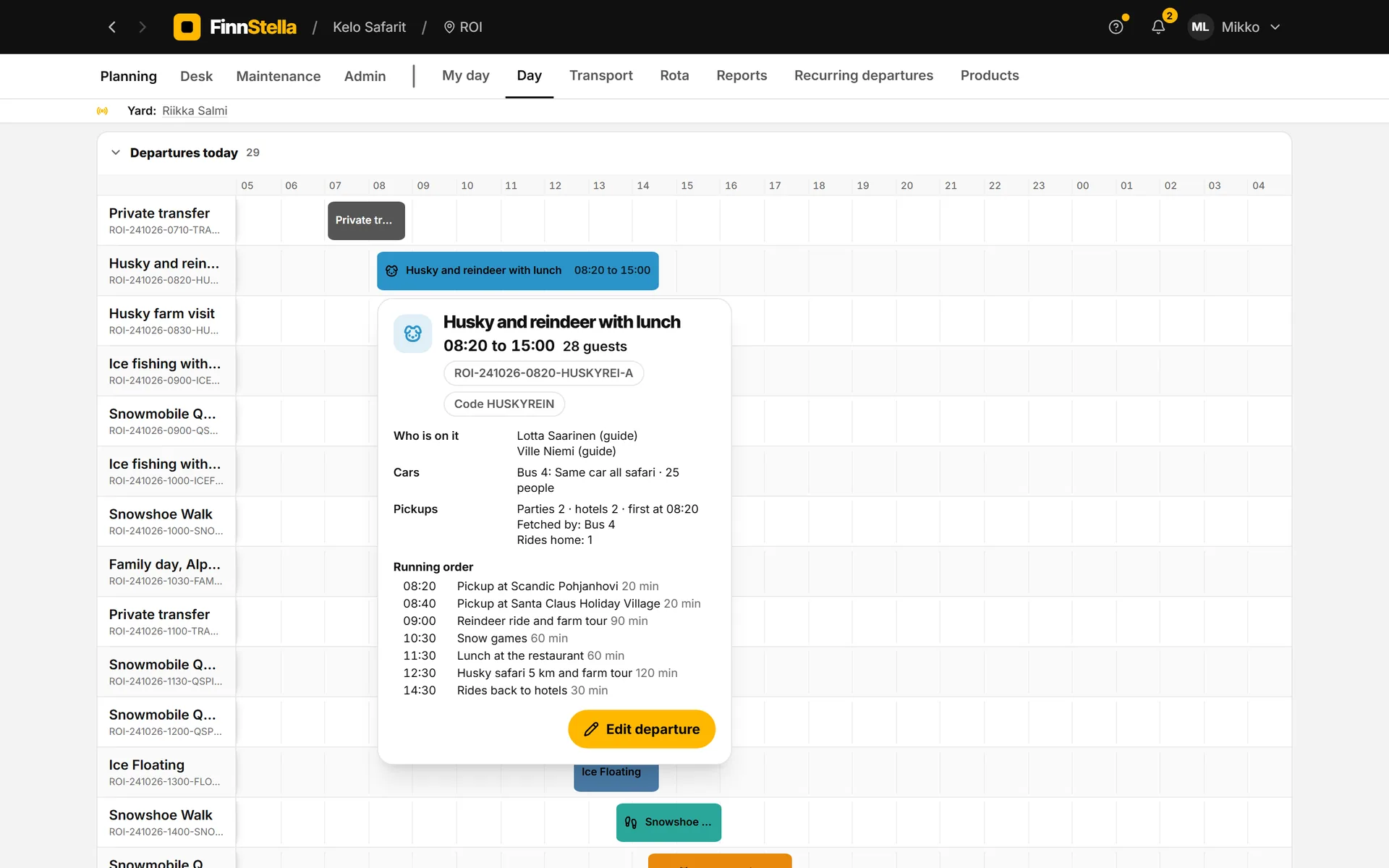This screenshot has width=1389, height=868.
Task: Click the Code HUSKYREIN chip
Action: [x=504, y=404]
